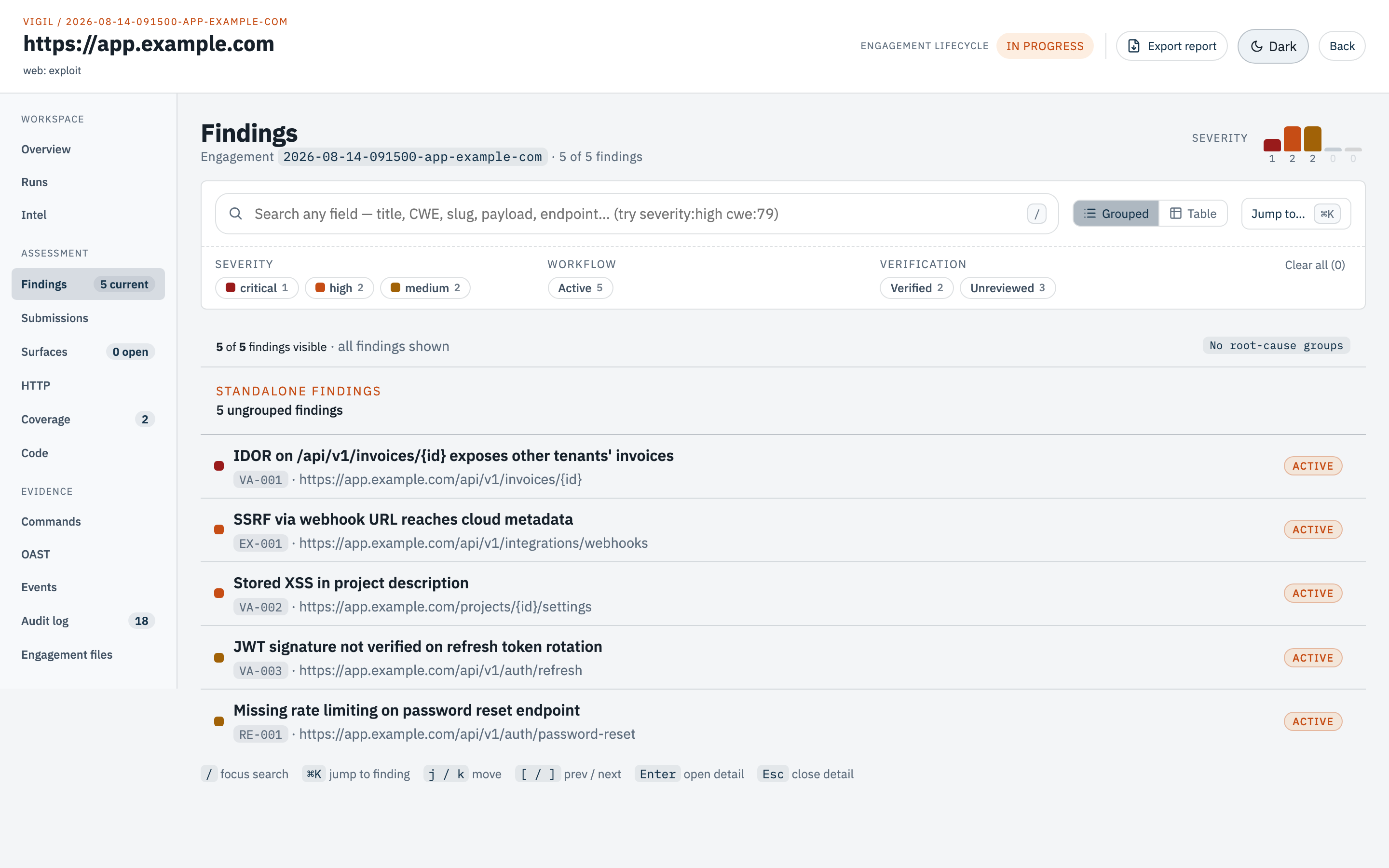Click the Export report button

[x=1171, y=46]
